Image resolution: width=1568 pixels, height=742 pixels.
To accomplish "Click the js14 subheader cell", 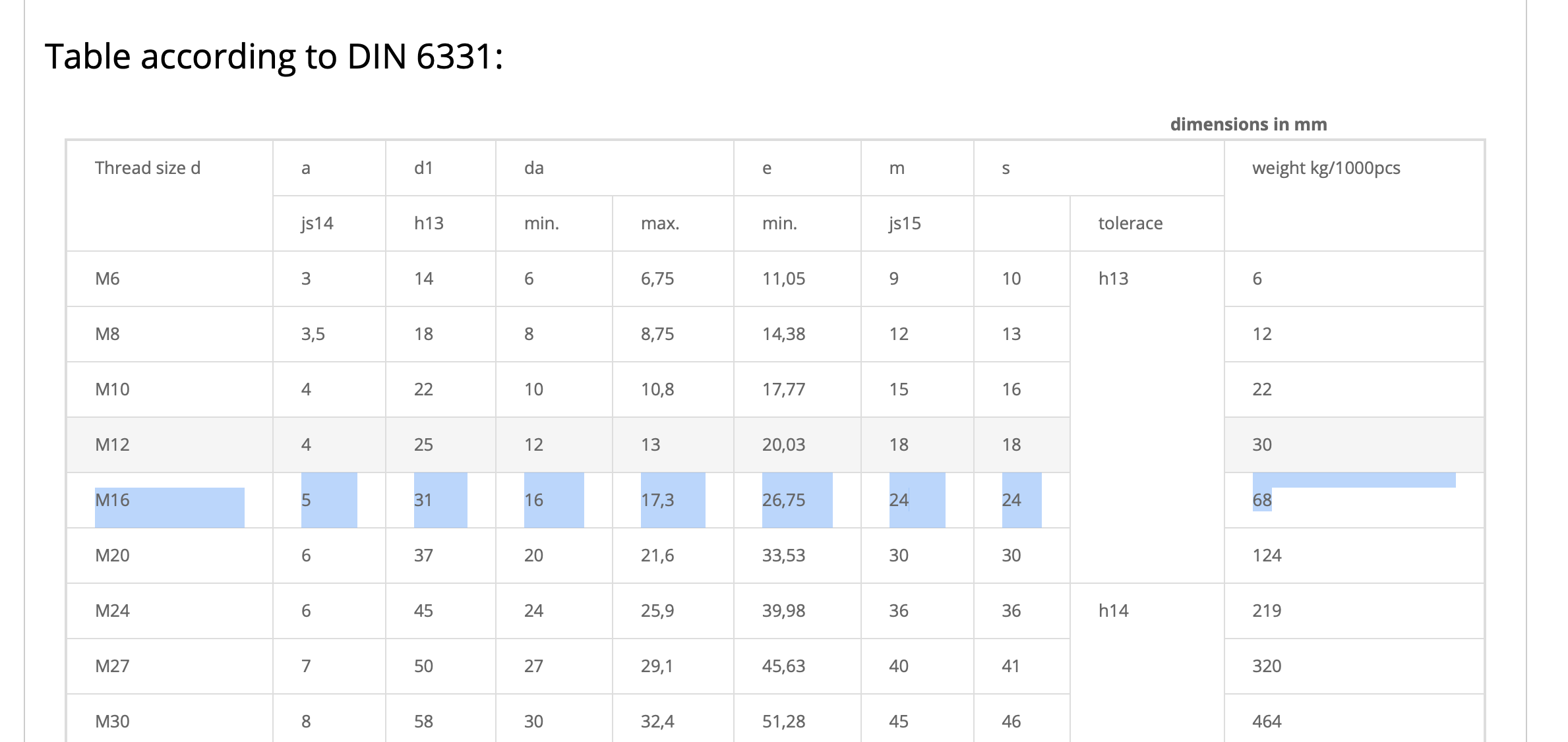I will pyautogui.click(x=317, y=223).
